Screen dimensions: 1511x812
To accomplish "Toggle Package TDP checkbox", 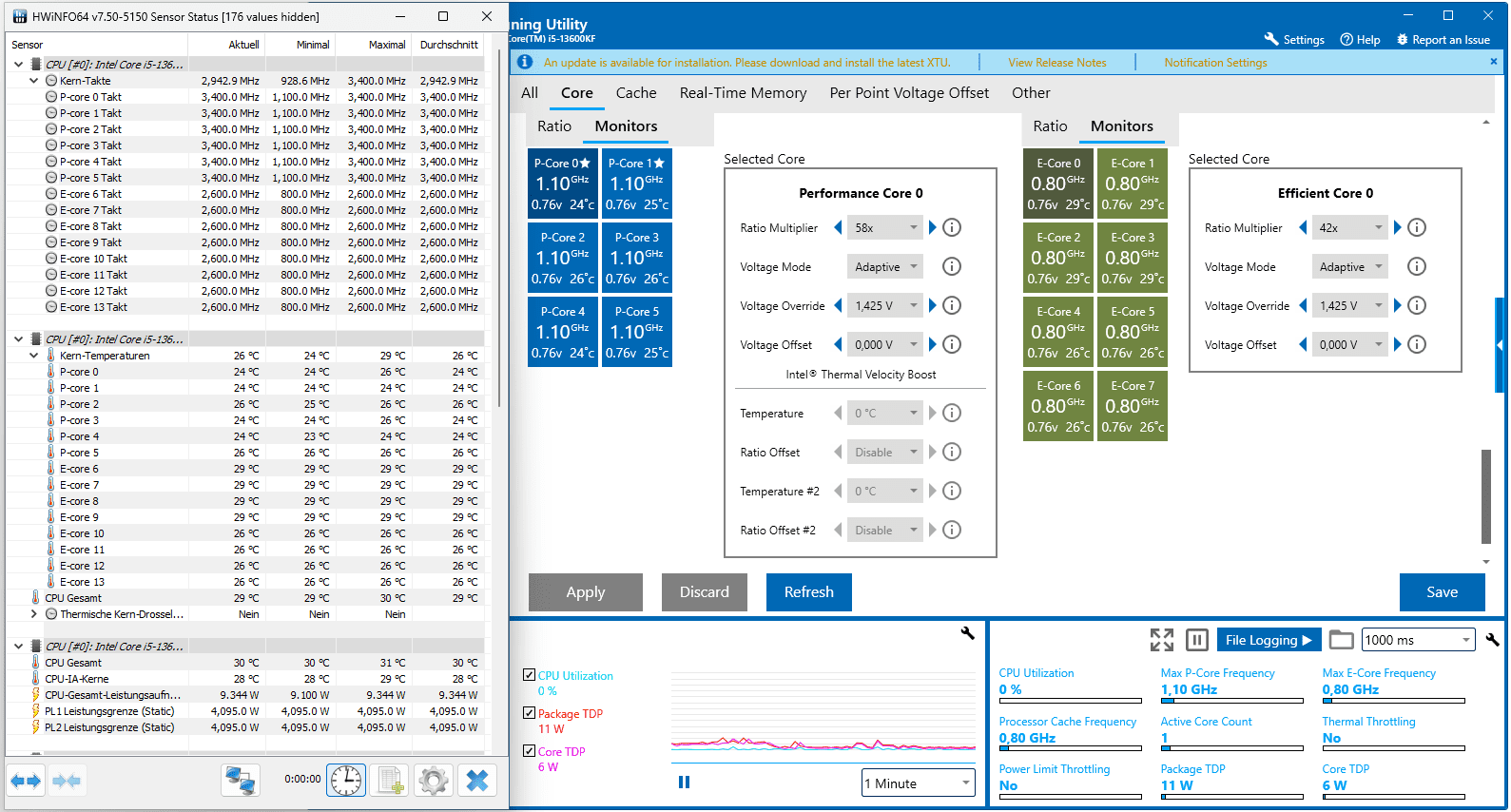I will pyautogui.click(x=529, y=713).
